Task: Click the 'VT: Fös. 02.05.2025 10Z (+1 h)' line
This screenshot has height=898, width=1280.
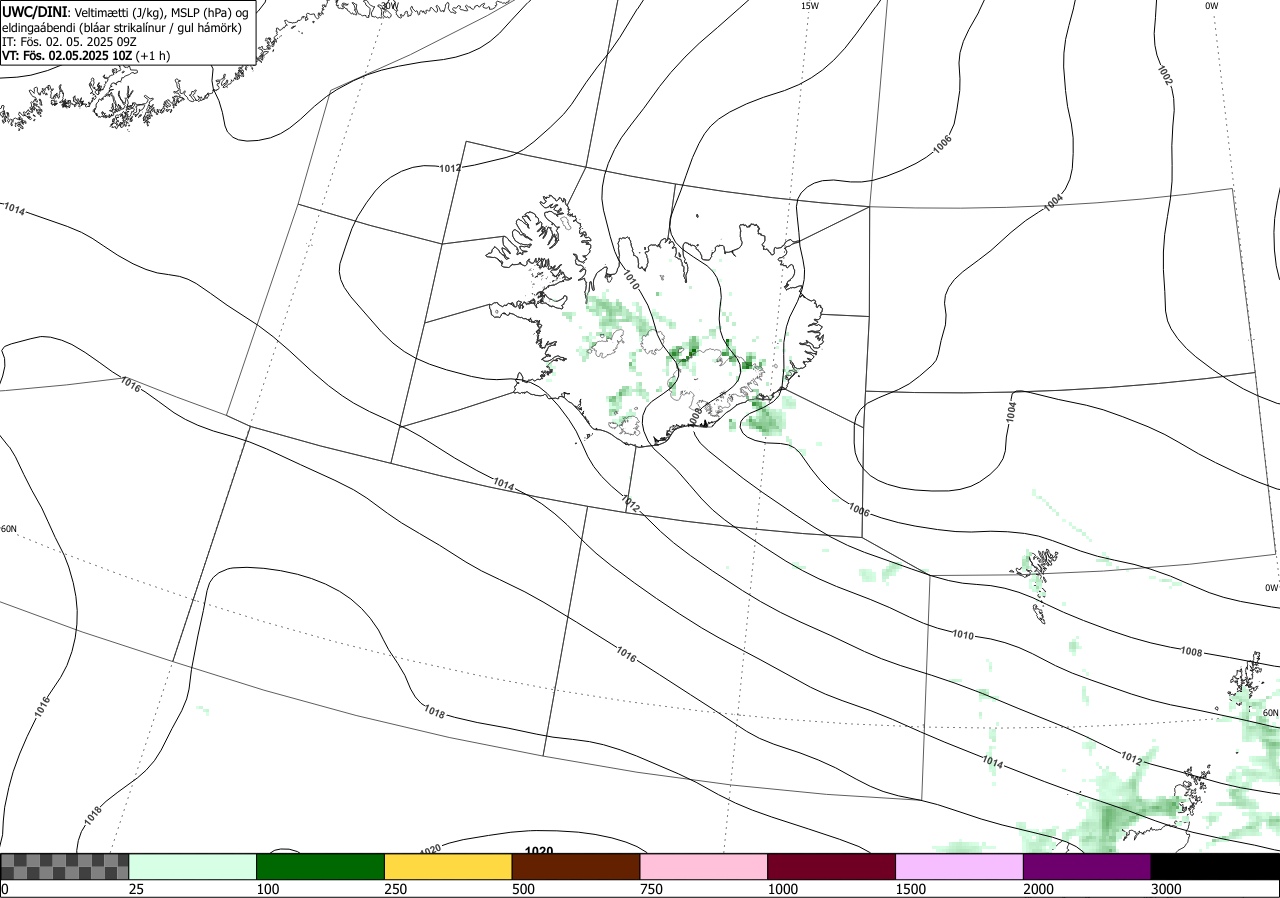Action: click(86, 55)
